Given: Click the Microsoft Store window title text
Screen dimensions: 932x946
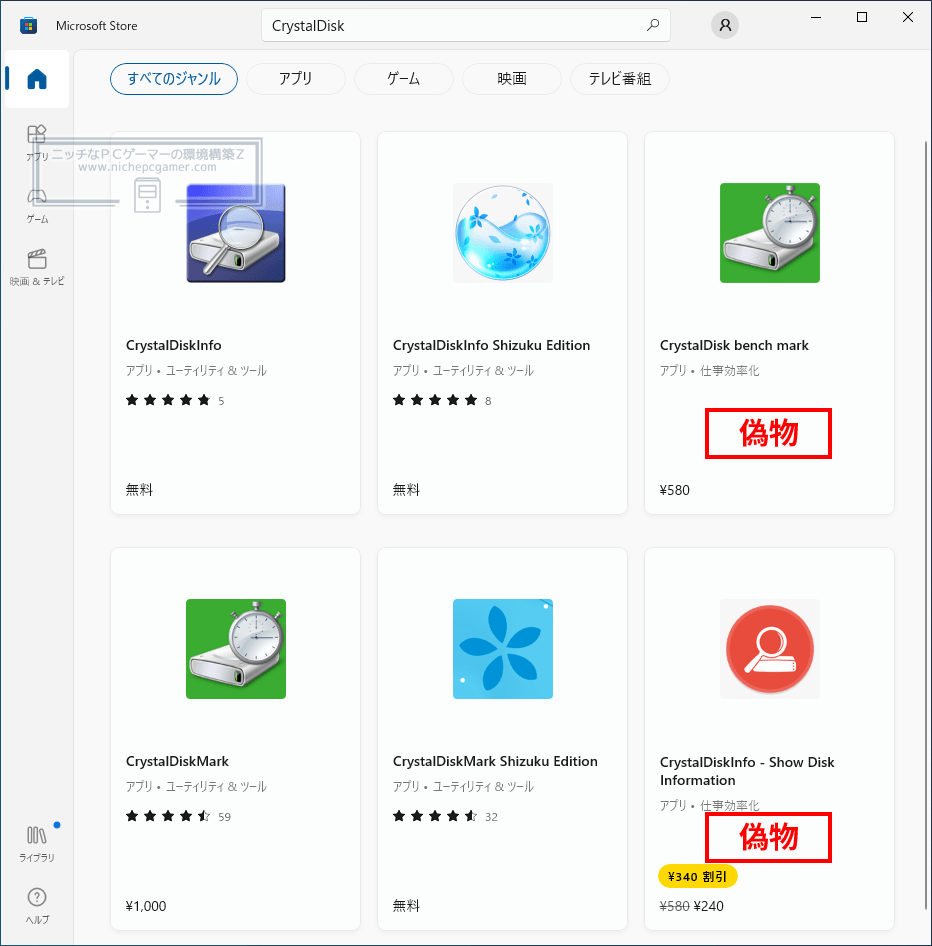Looking at the screenshot, I should [x=97, y=26].
